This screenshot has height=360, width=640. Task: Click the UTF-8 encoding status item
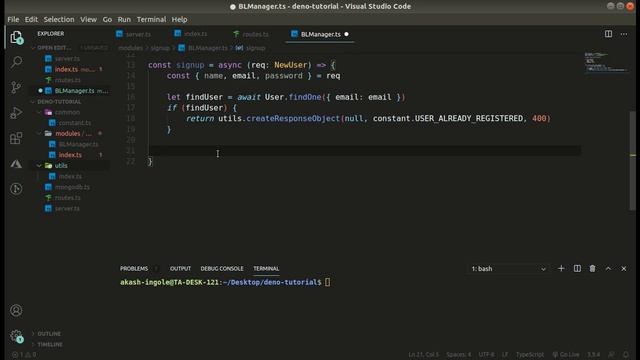coord(486,355)
